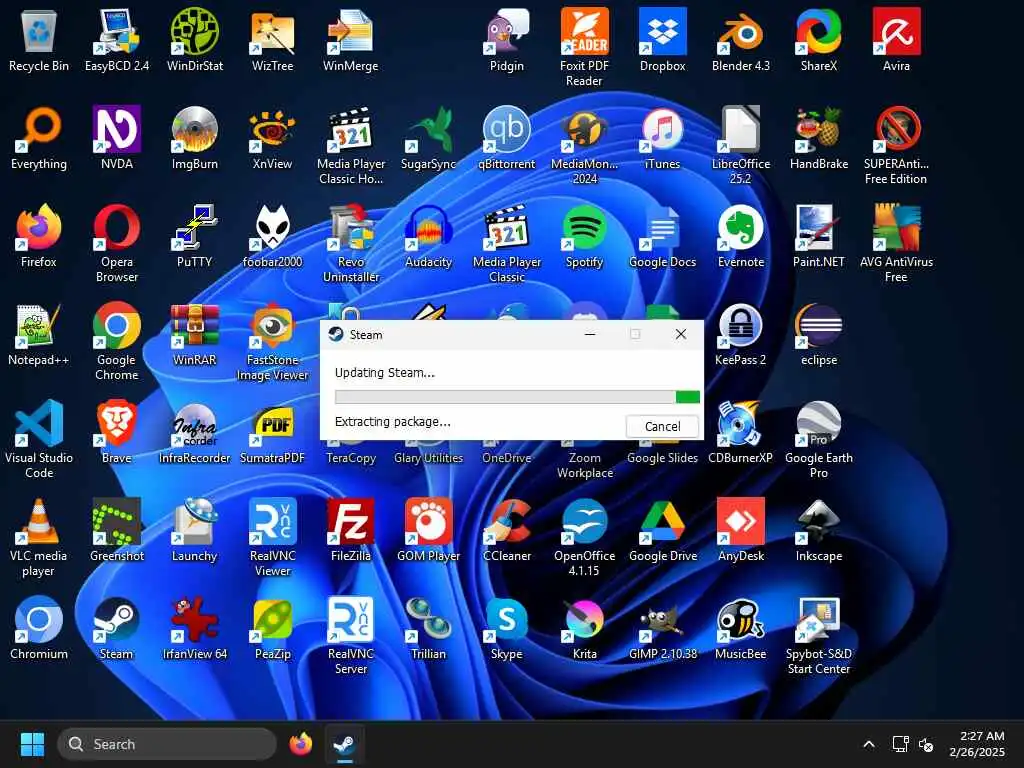The image size is (1024, 768).
Task: Select the MusicBee desktop icon
Action: click(741, 628)
